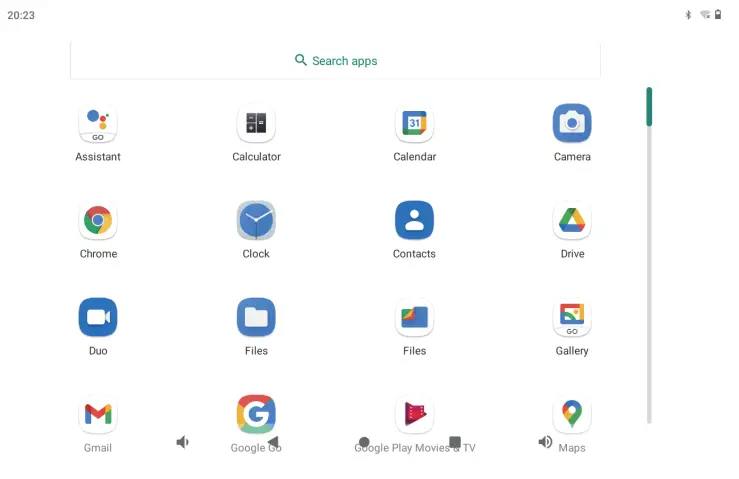Launch the Gallery Go app
This screenshot has height=479, width=739.
pyautogui.click(x=572, y=317)
